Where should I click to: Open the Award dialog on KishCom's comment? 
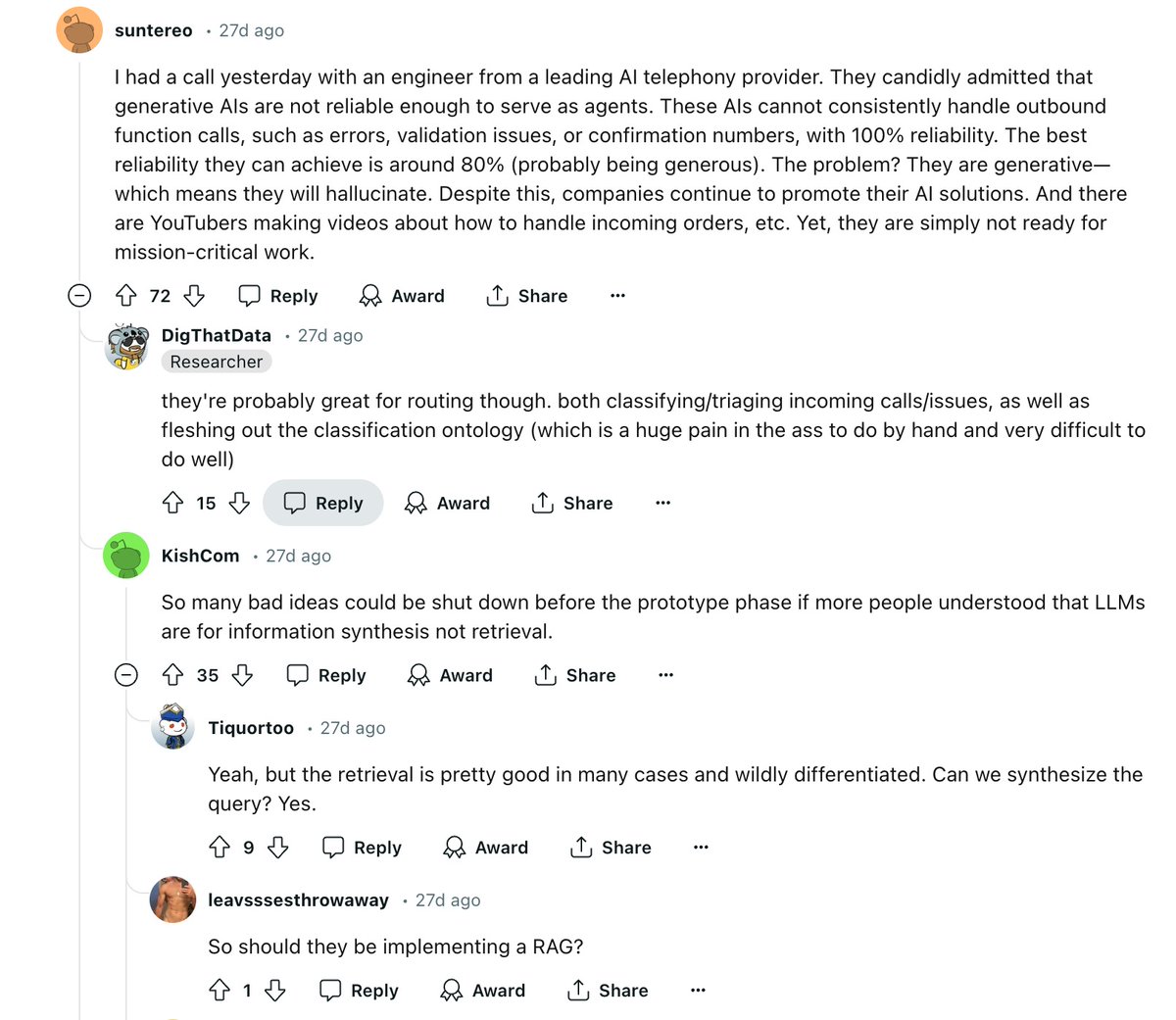point(449,675)
